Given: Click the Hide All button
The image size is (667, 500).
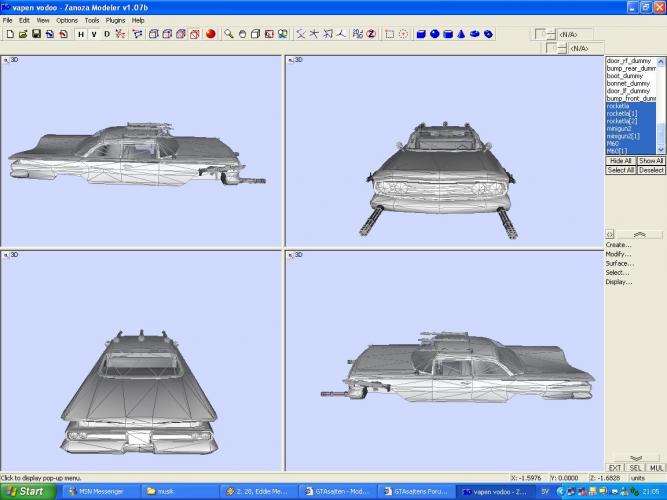Looking at the screenshot, I should (x=620, y=160).
